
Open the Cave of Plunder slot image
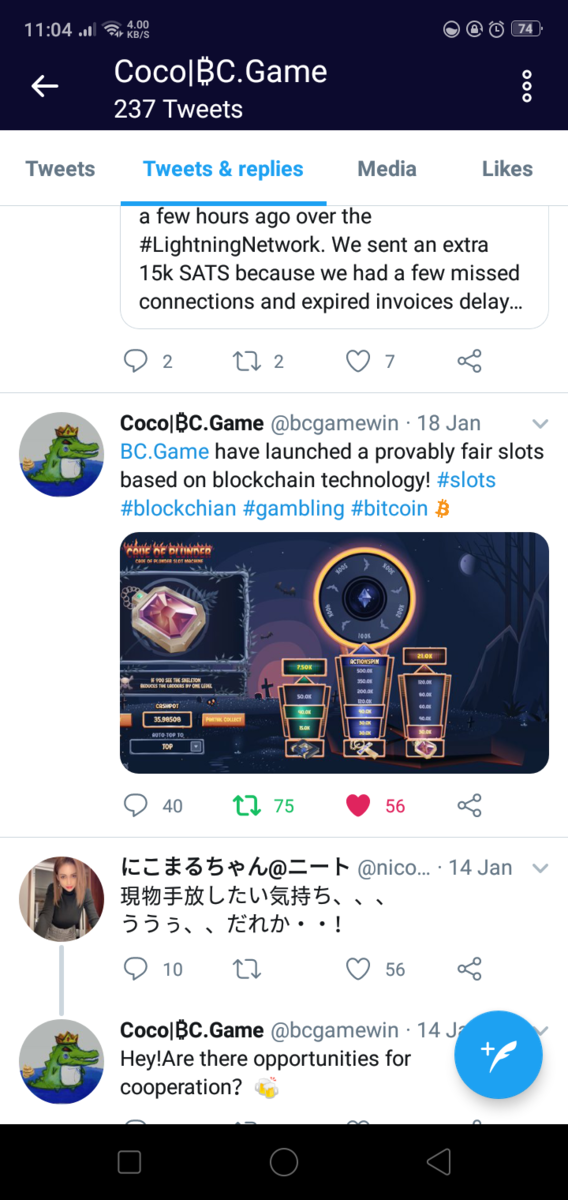click(334, 653)
